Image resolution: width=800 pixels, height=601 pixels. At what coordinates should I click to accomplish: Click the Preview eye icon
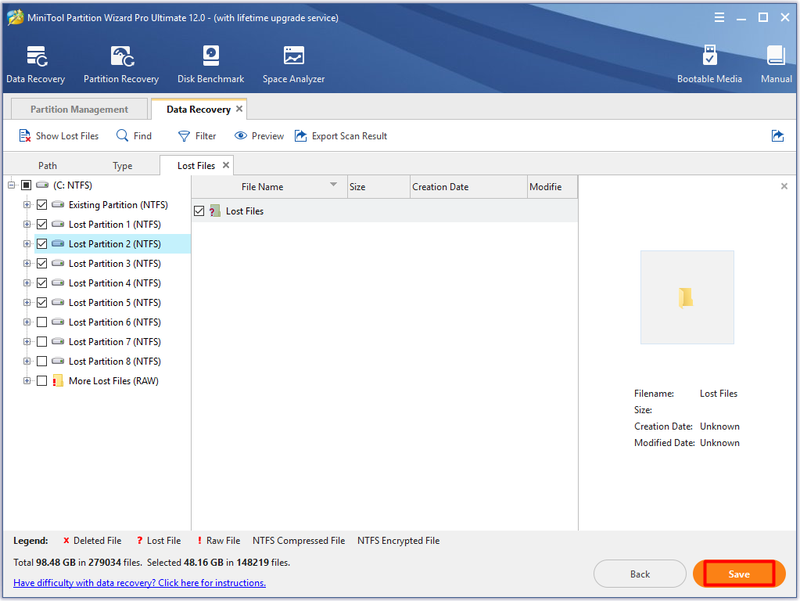(240, 136)
